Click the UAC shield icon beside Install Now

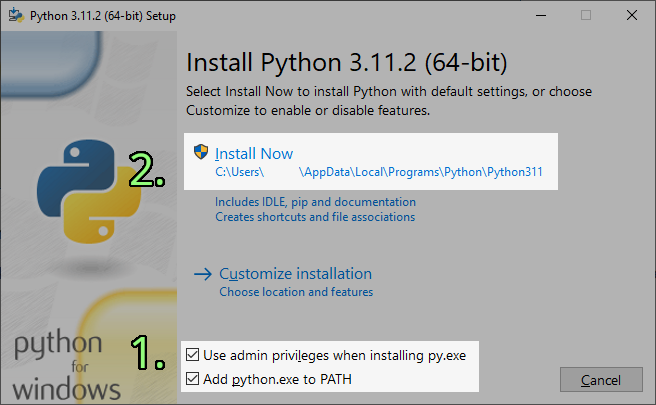tap(201, 152)
